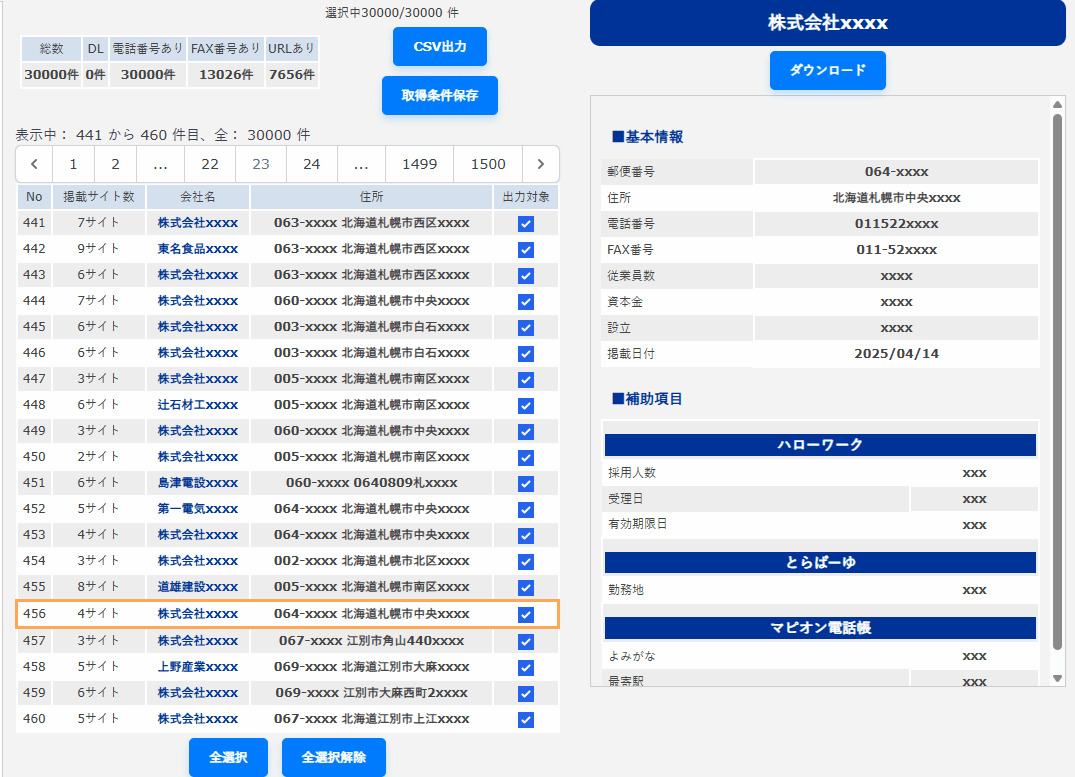Uncheck output checkbox for row 441
The width and height of the screenshot is (1075, 777).
(526, 224)
